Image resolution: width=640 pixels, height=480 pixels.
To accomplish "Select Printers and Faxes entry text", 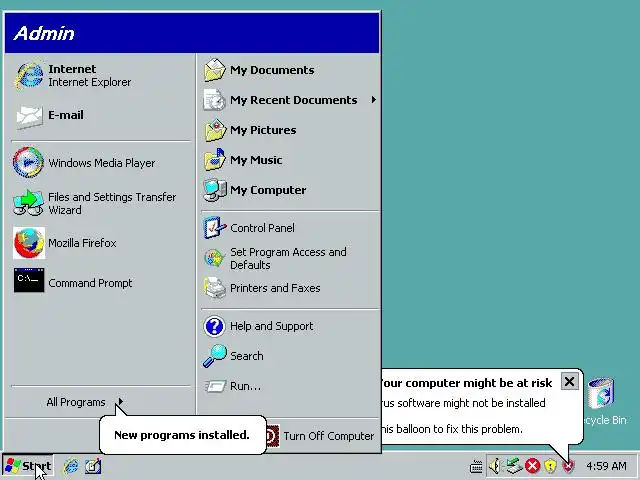I will (x=275, y=288).
